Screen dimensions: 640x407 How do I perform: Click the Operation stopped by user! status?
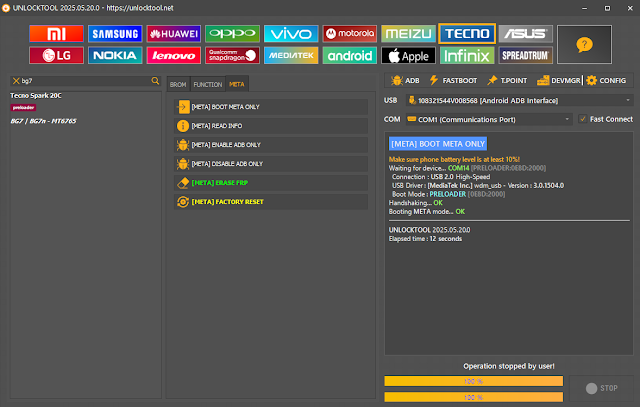tap(509, 366)
